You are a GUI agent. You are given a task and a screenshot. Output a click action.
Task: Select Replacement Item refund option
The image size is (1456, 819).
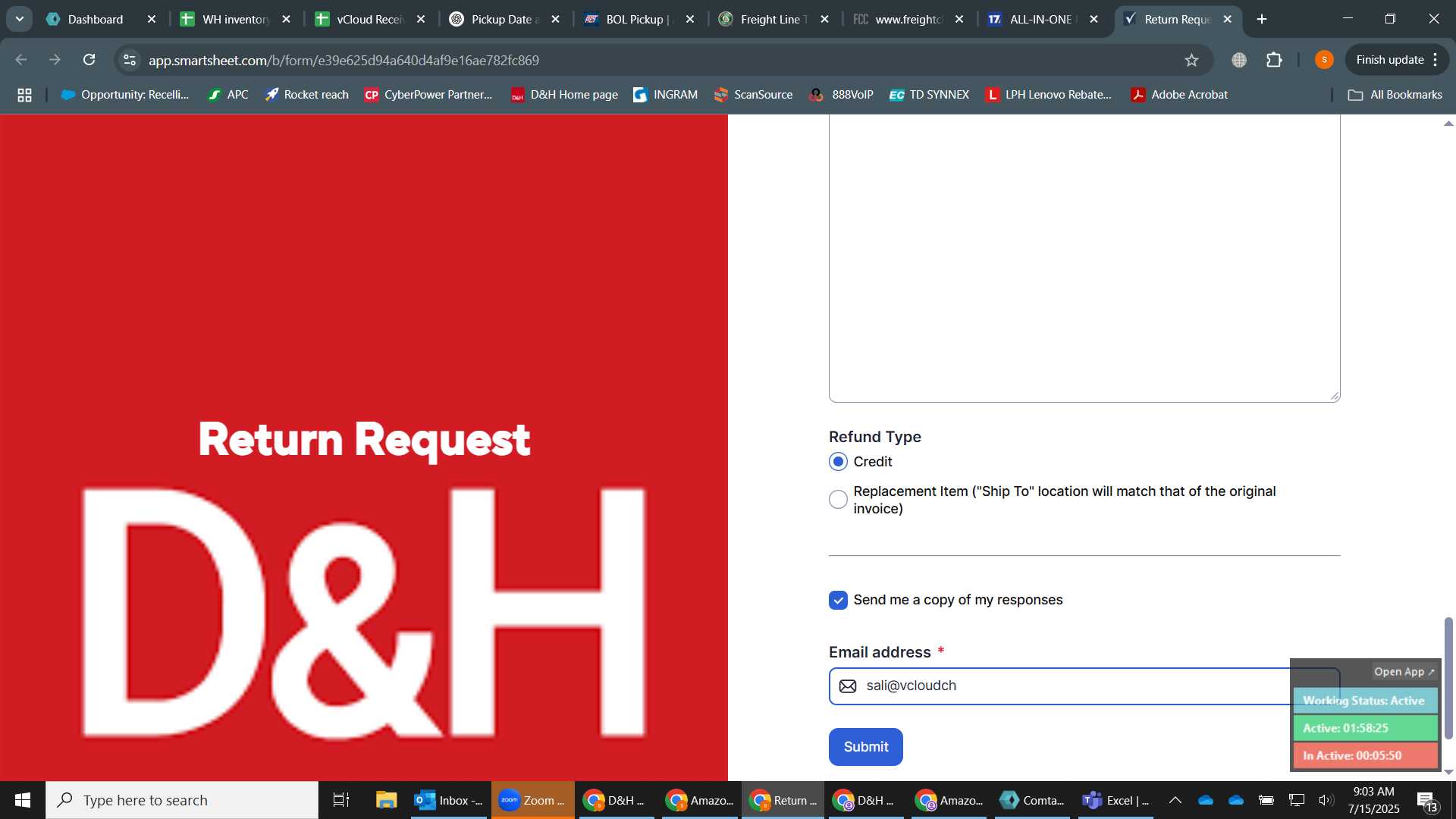(x=838, y=500)
